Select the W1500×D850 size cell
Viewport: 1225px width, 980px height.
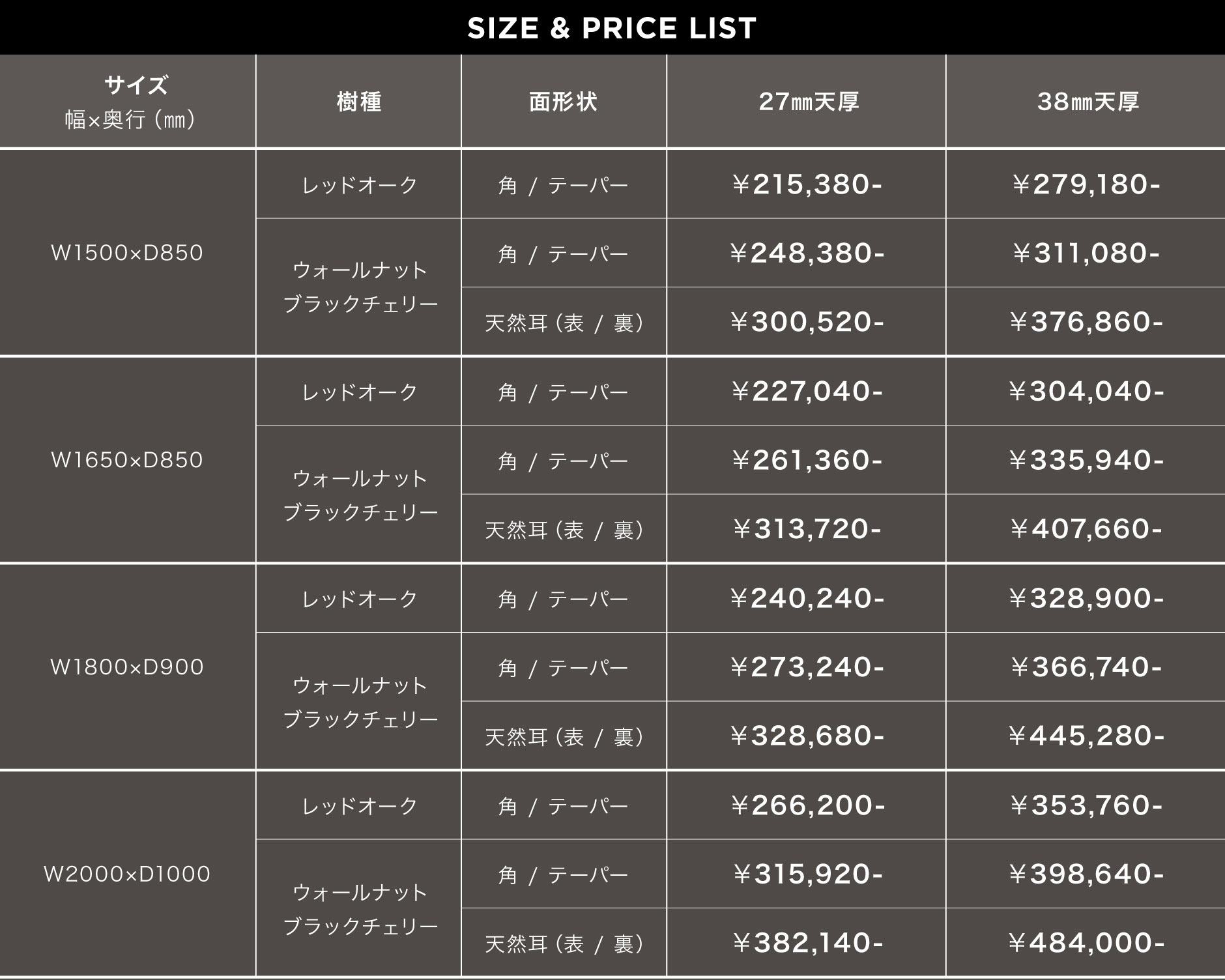127,253
